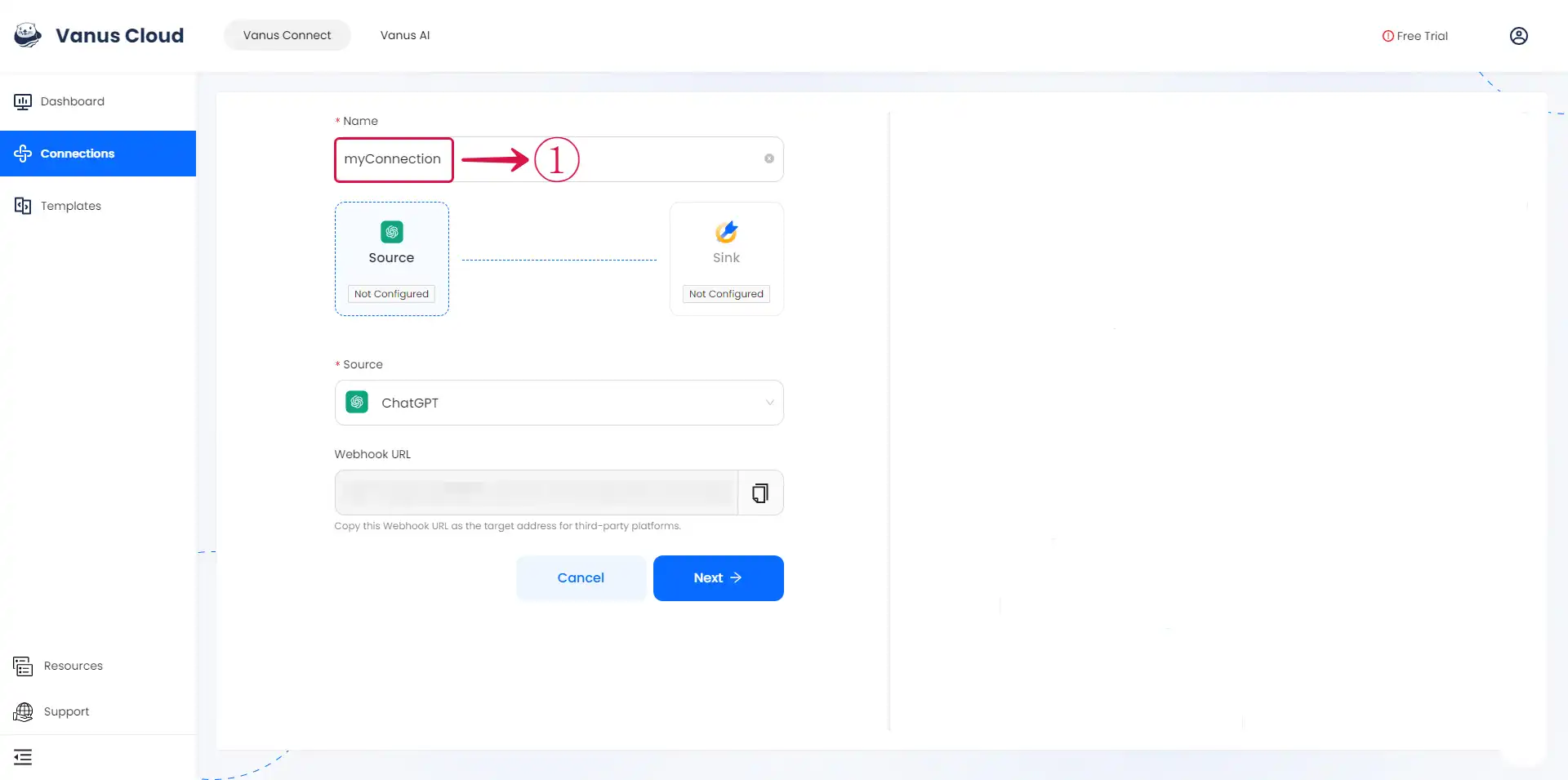Viewport: 1568px width, 780px height.
Task: Click the Resources sidebar icon
Action: tap(23, 666)
